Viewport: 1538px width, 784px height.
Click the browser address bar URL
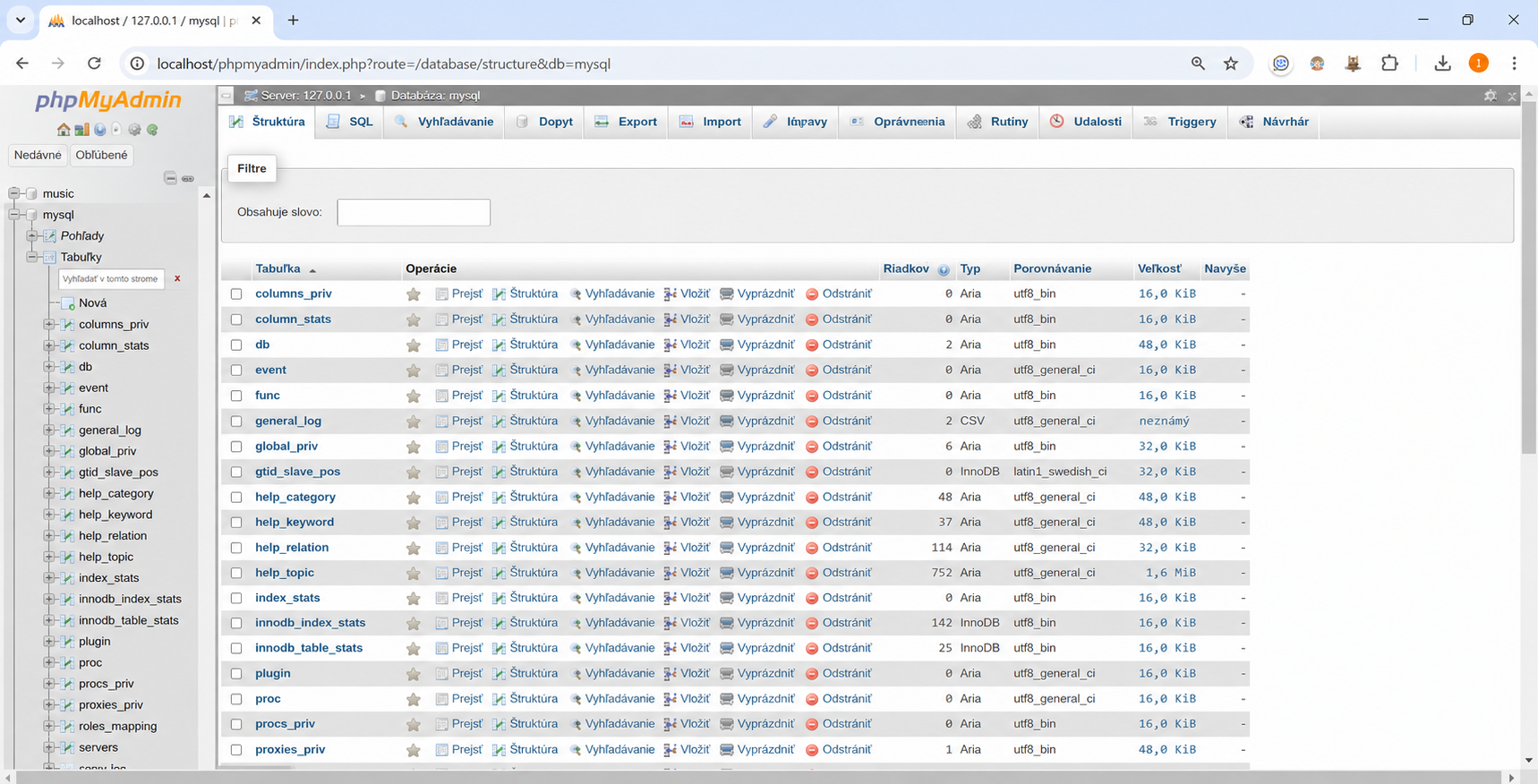[x=383, y=64]
